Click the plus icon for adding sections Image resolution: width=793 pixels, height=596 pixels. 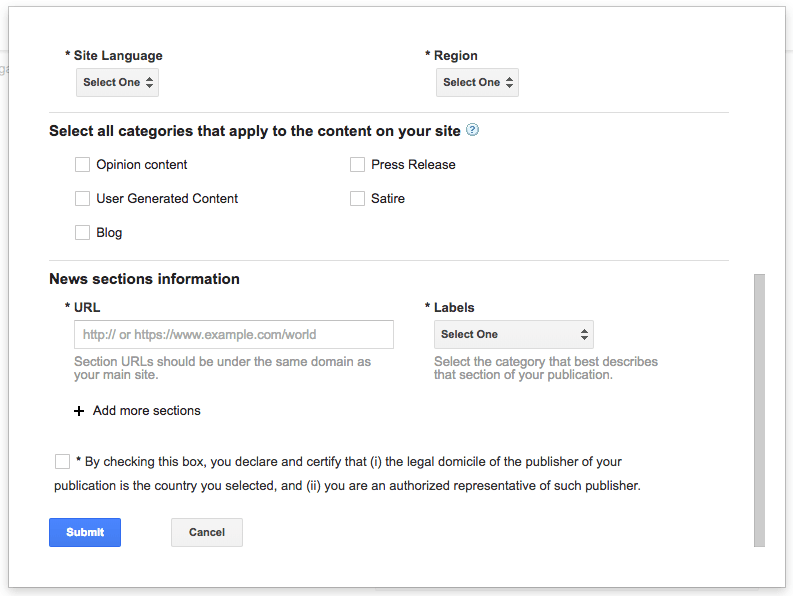[79, 411]
